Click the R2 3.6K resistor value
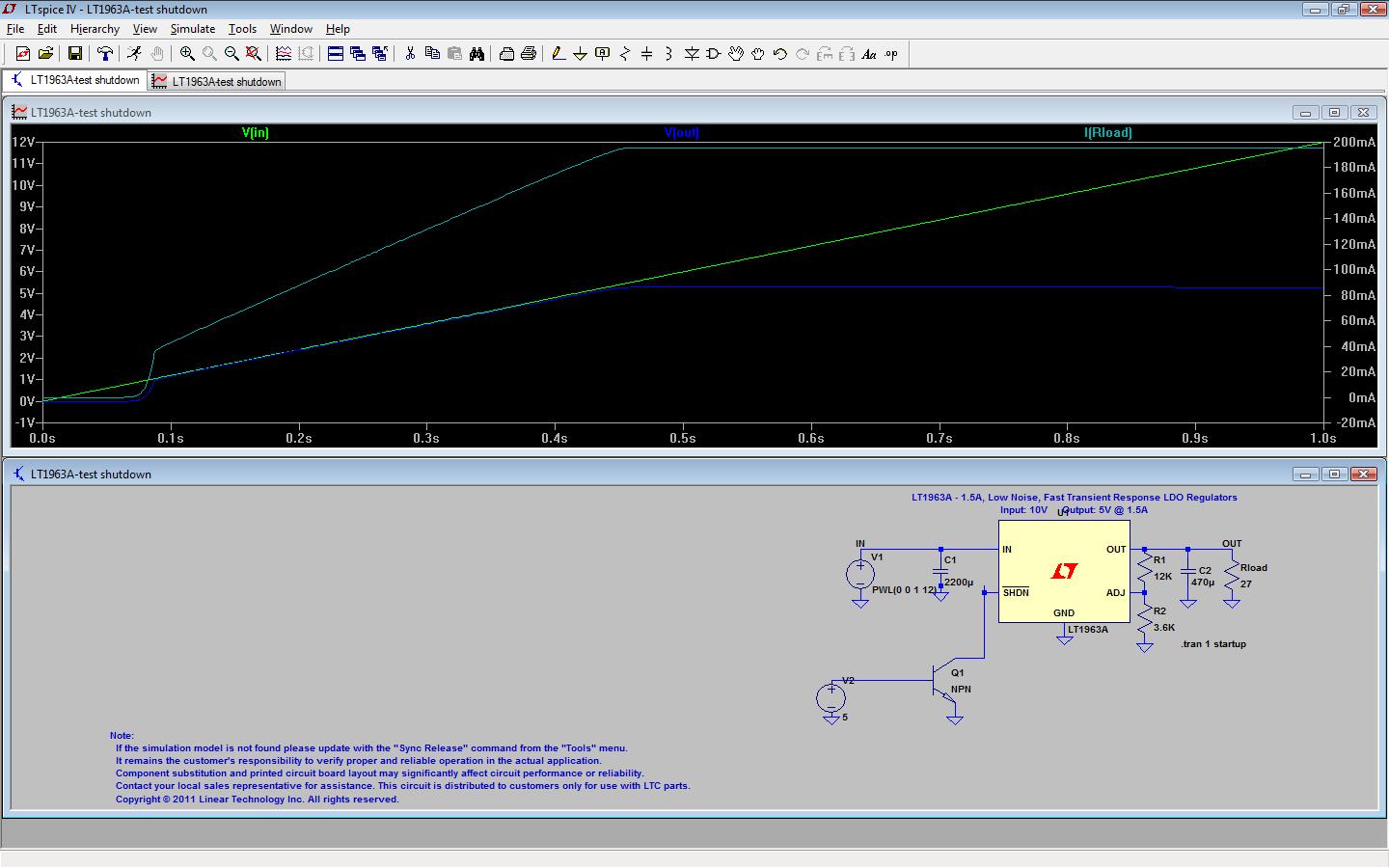This screenshot has width=1389, height=868. point(1164,628)
